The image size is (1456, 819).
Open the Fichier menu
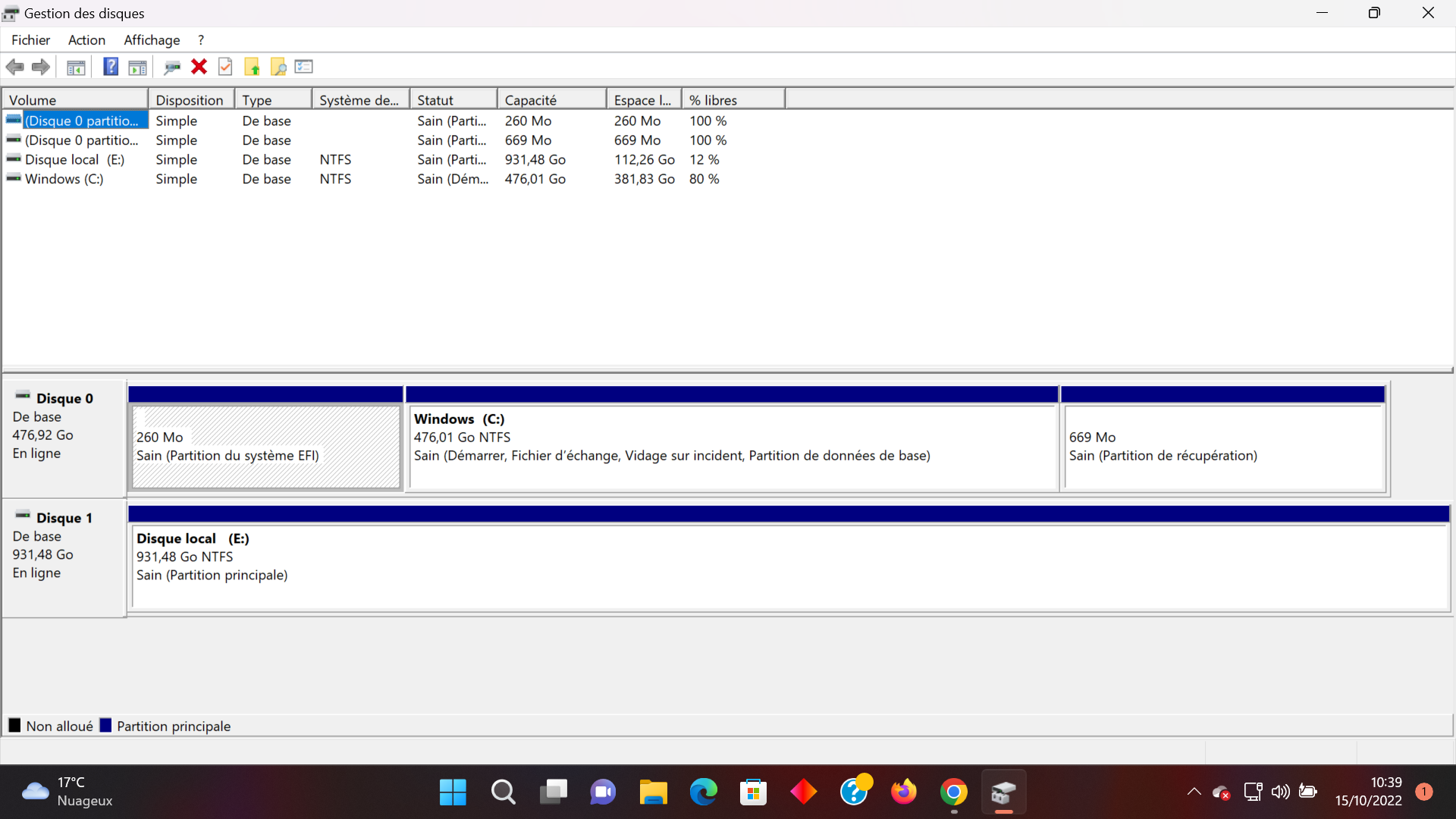(x=30, y=40)
